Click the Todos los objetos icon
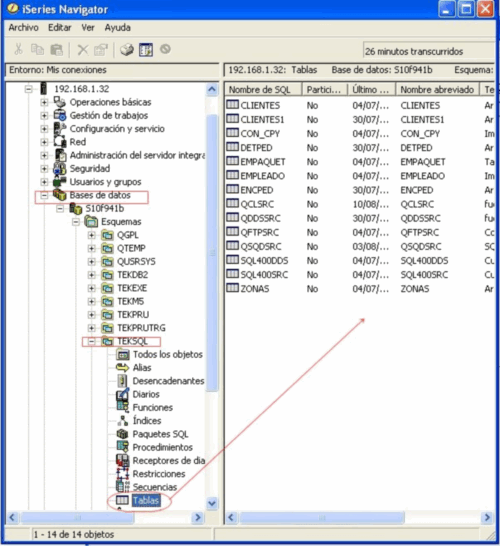 point(123,354)
